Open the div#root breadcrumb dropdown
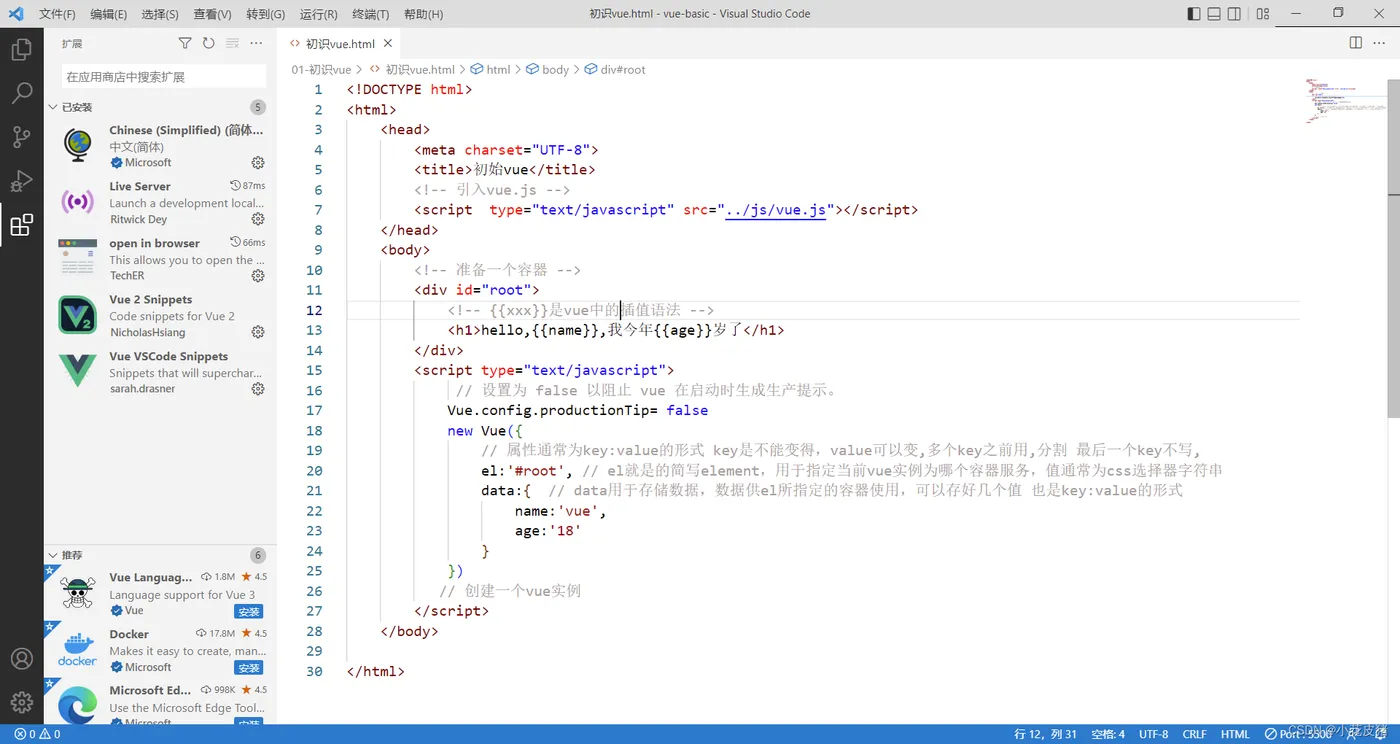 click(x=615, y=70)
